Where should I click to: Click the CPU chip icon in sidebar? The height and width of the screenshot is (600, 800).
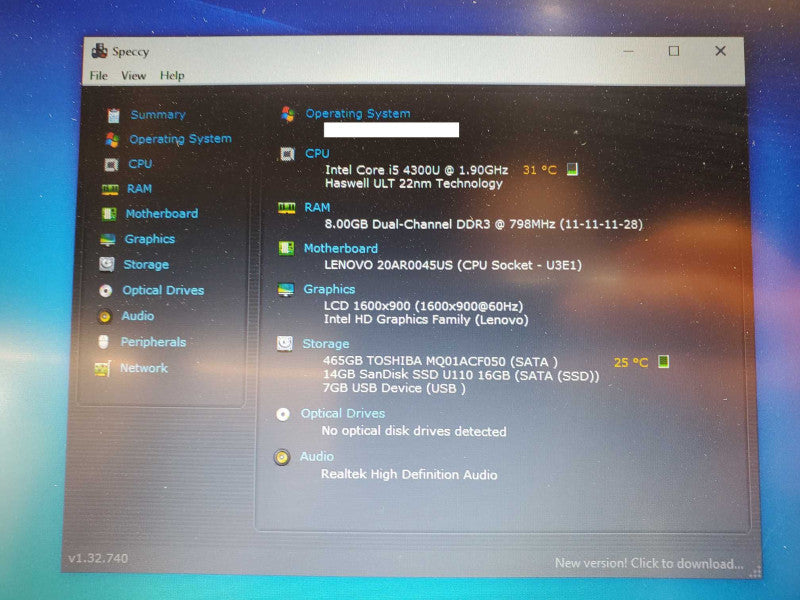[x=111, y=164]
